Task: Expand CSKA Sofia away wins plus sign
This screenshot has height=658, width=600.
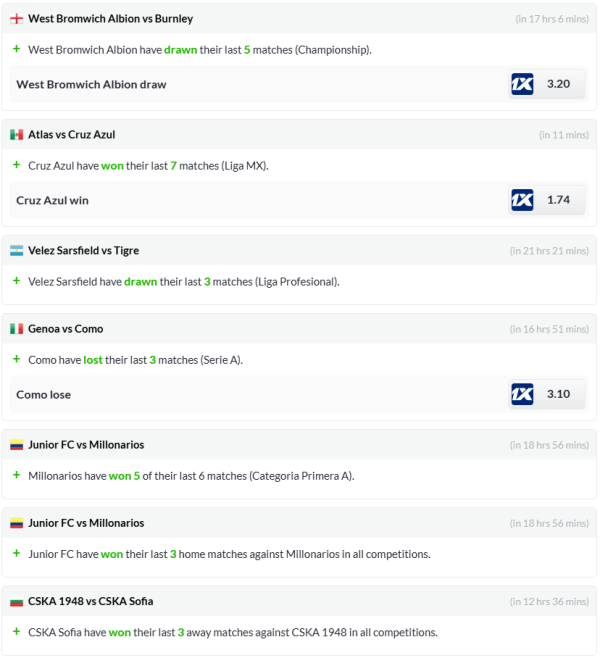Action: click(x=16, y=632)
